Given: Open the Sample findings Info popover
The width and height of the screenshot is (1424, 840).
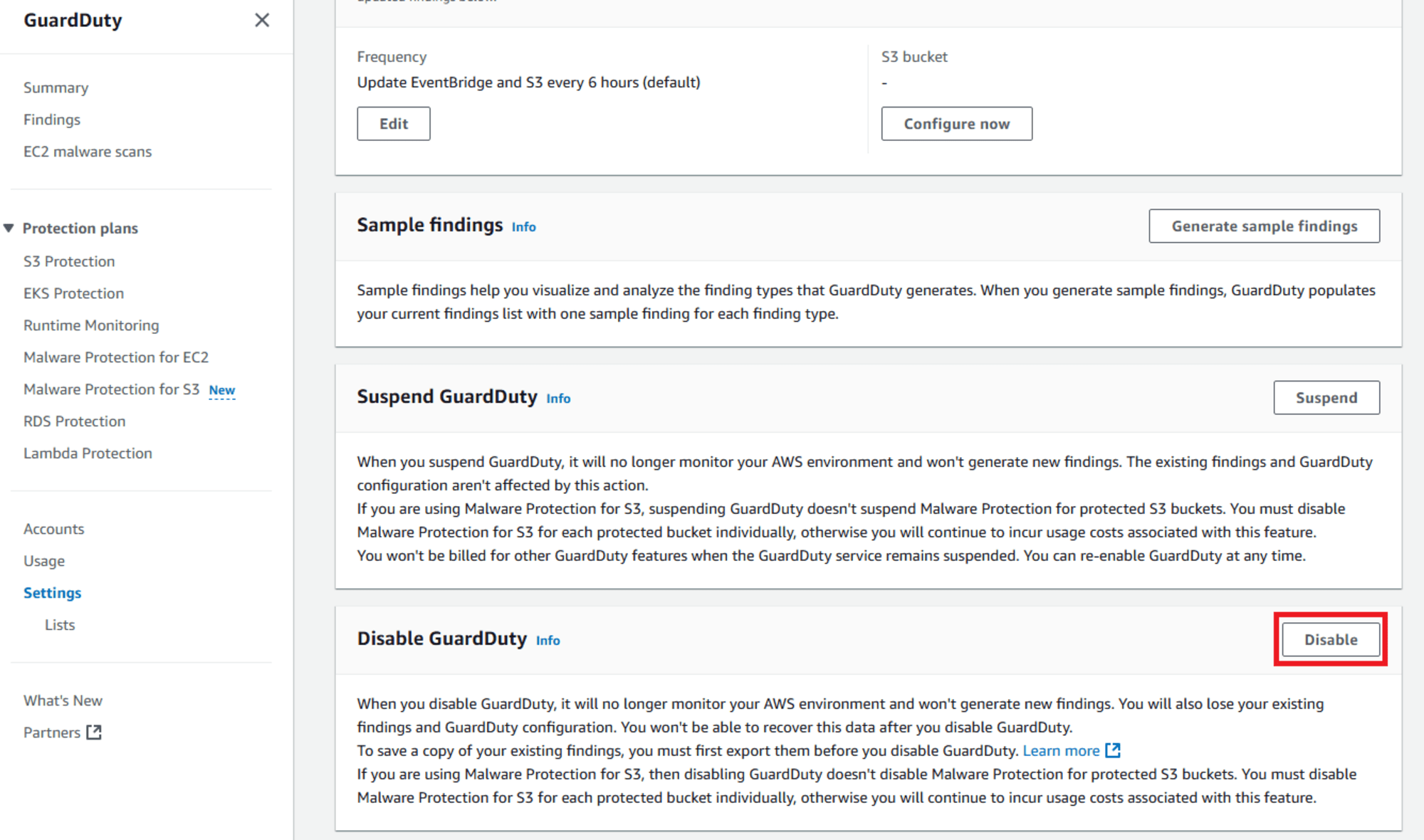Looking at the screenshot, I should pos(523,226).
